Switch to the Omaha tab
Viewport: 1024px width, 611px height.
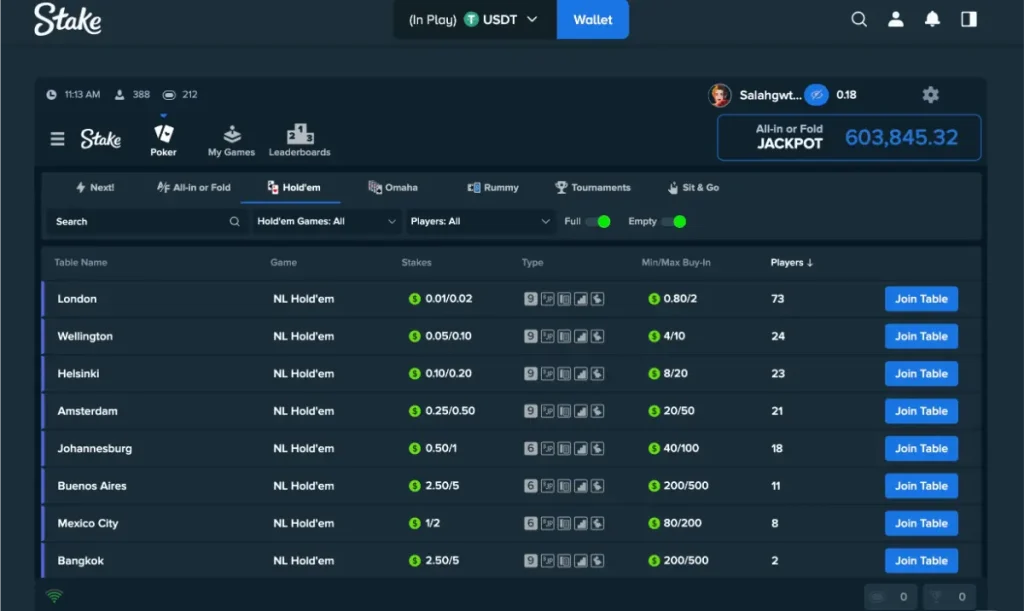point(393,187)
